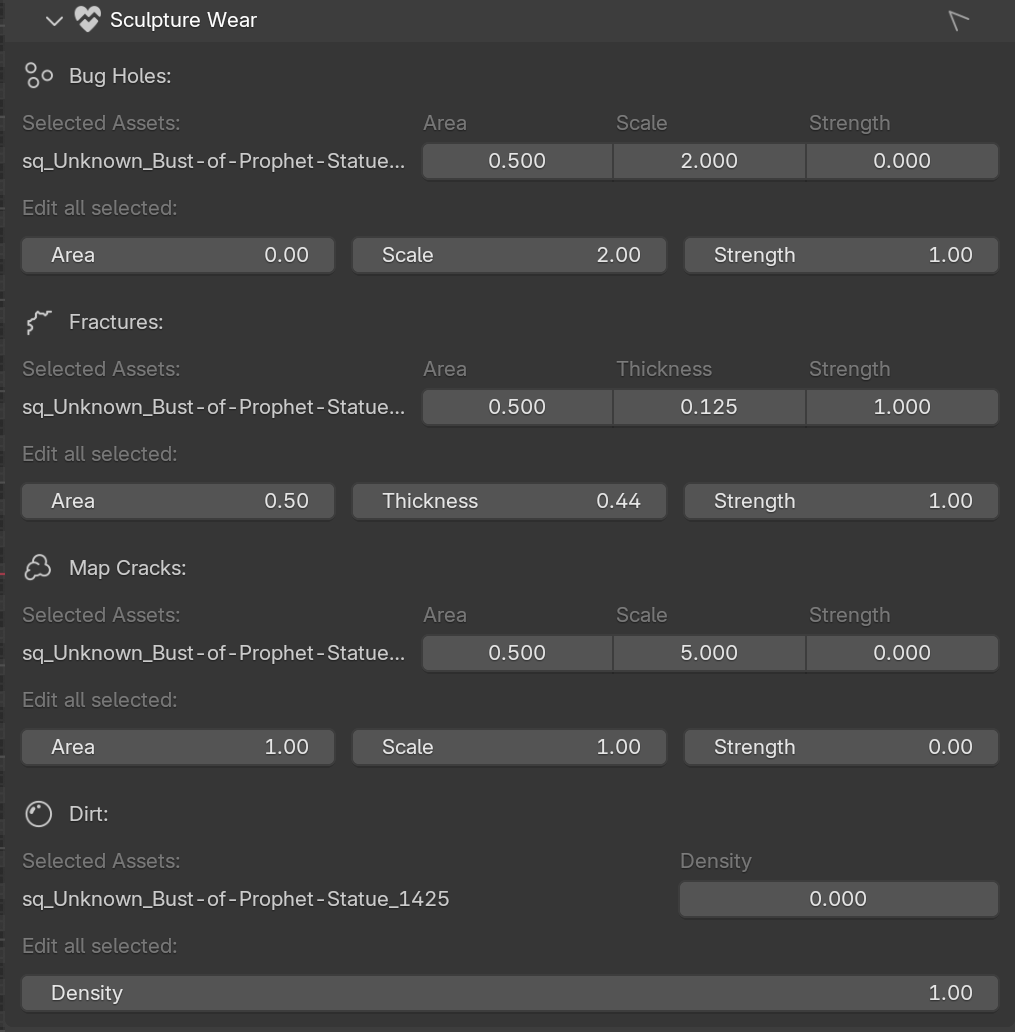Click the Dirt sphere icon
The width and height of the screenshot is (1015, 1032).
(x=39, y=814)
